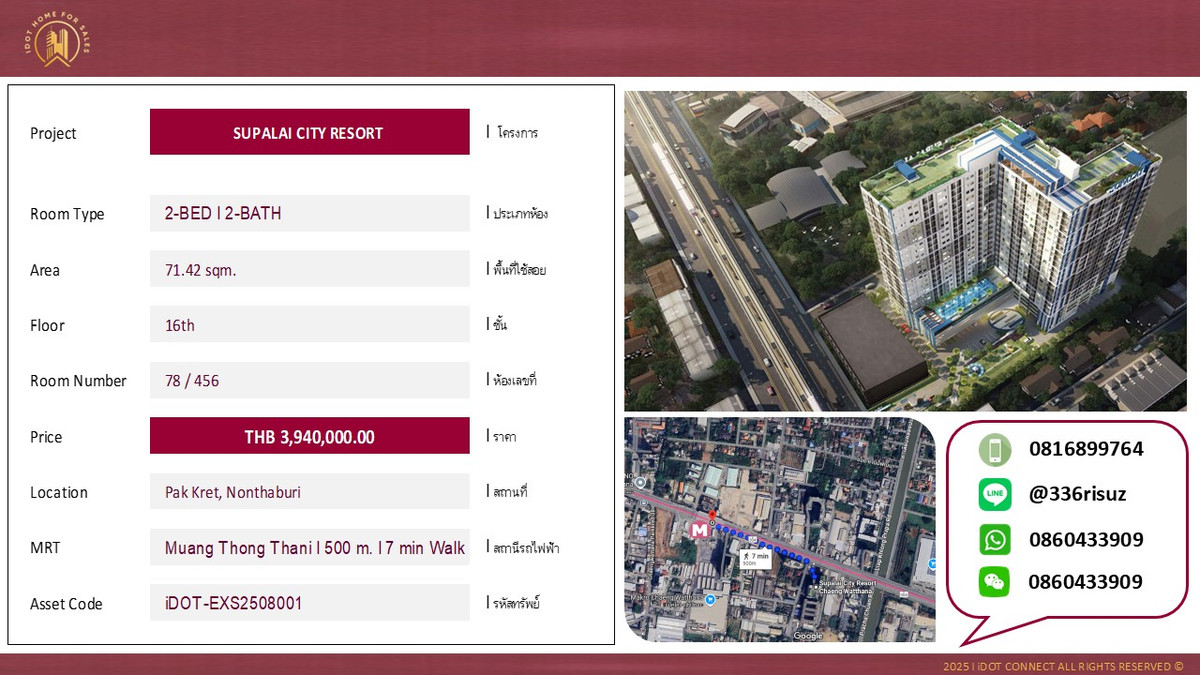Select the 2-BED 2-BATH room type field
This screenshot has height=675, width=1200.
point(309,213)
